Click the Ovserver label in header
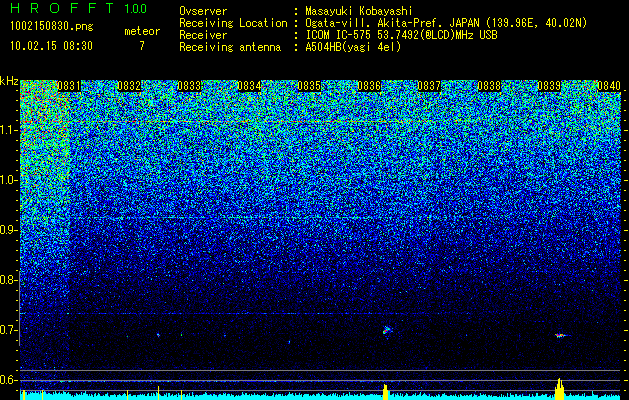Image resolution: width=629 pixels, height=400 pixels. 203,11
